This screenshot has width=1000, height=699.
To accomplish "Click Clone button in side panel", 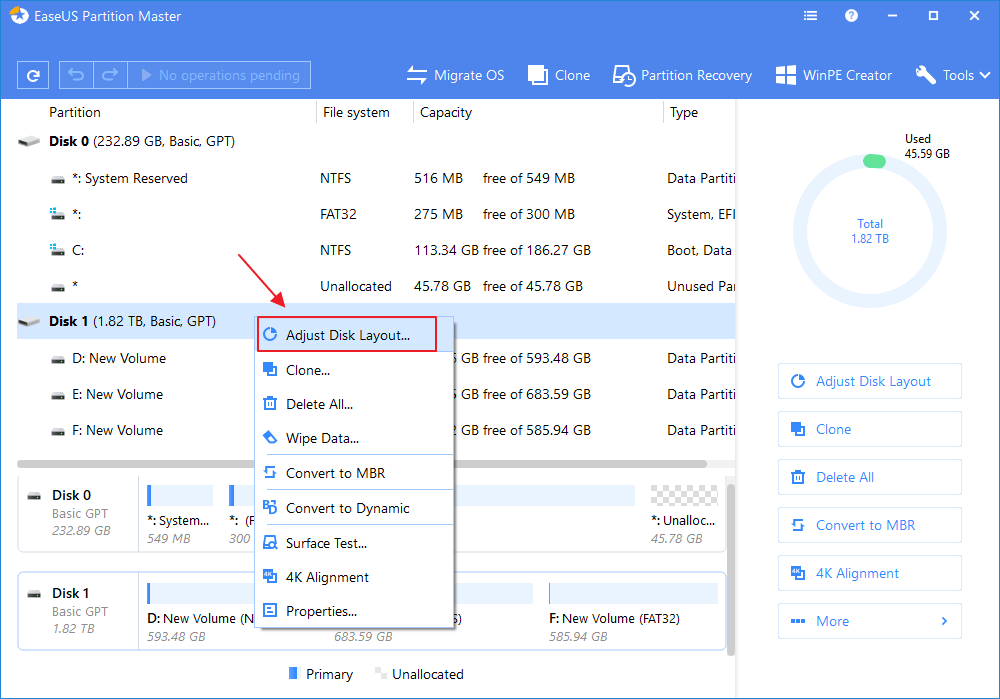I will (x=869, y=429).
